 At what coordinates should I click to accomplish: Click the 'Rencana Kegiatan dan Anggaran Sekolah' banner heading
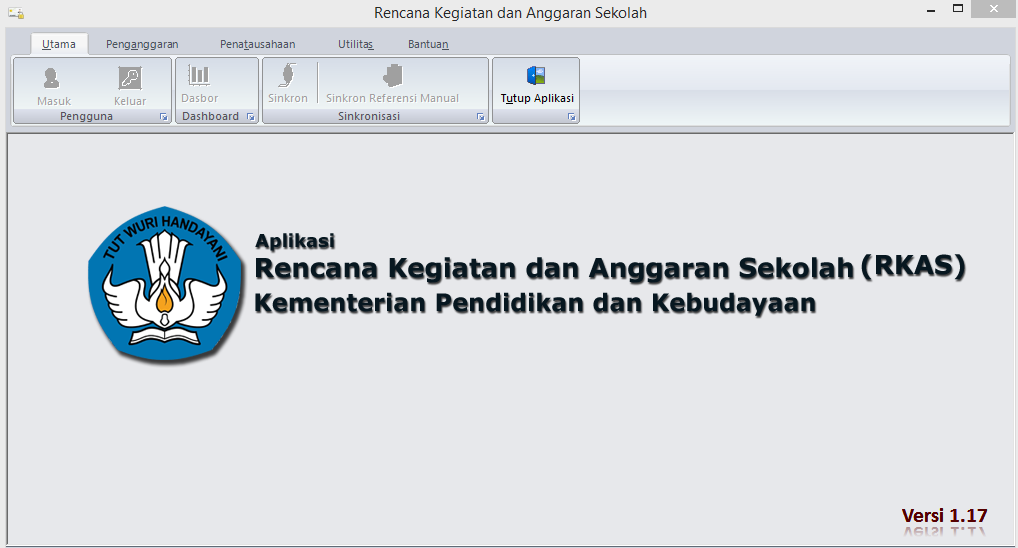pyautogui.click(x=554, y=268)
